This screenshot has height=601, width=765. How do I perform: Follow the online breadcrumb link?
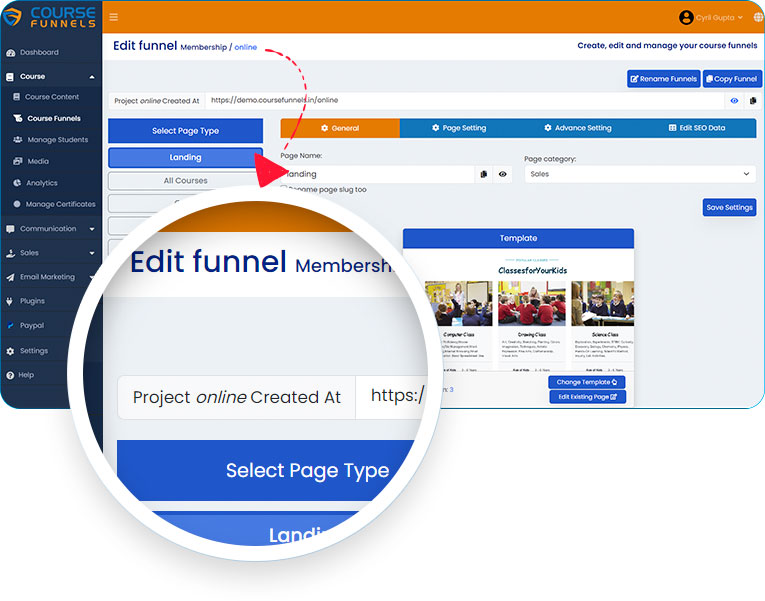[x=245, y=47]
